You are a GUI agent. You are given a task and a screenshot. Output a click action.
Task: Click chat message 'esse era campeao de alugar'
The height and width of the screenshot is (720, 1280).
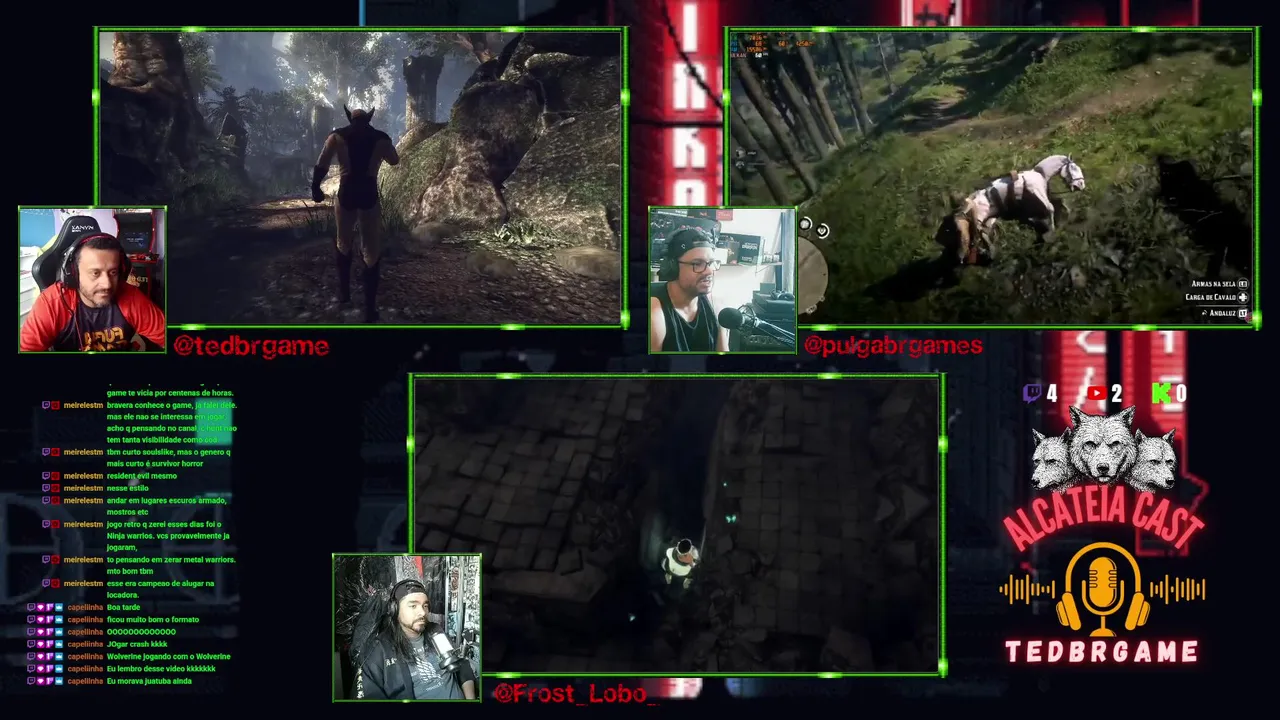point(160,589)
